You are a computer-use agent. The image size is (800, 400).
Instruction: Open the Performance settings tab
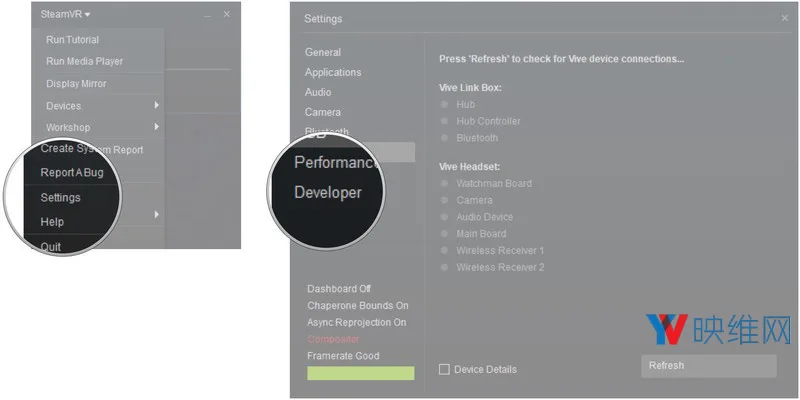[x=337, y=162]
